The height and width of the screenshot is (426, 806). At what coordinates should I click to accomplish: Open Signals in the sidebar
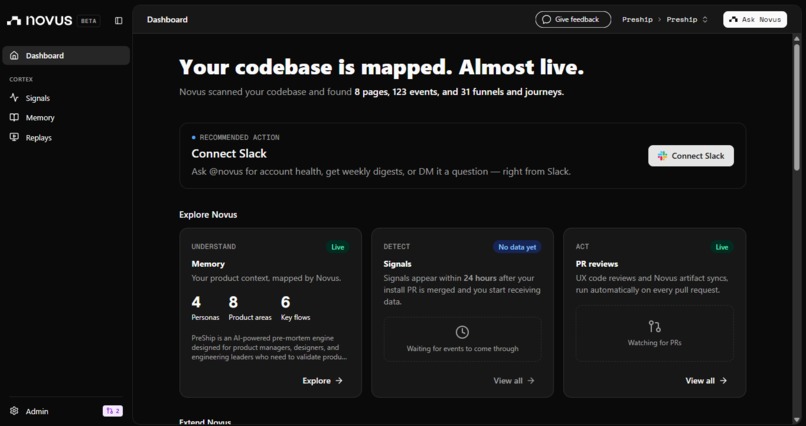tap(66, 98)
